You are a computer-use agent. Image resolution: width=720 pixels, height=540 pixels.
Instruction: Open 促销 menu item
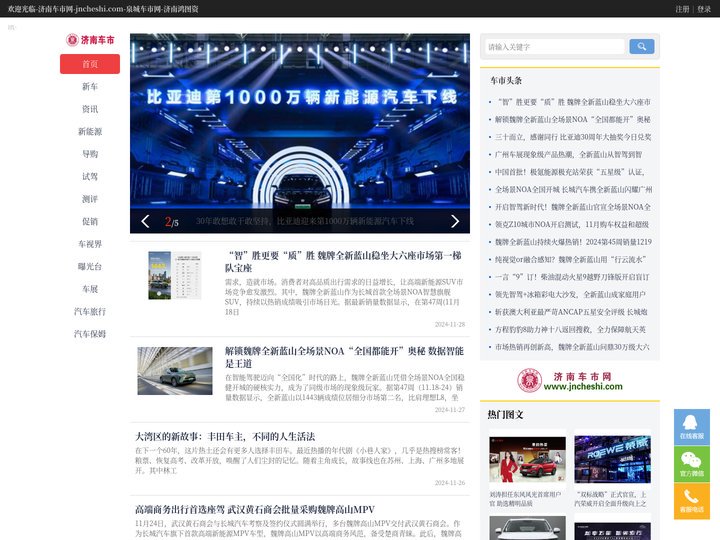[90, 221]
